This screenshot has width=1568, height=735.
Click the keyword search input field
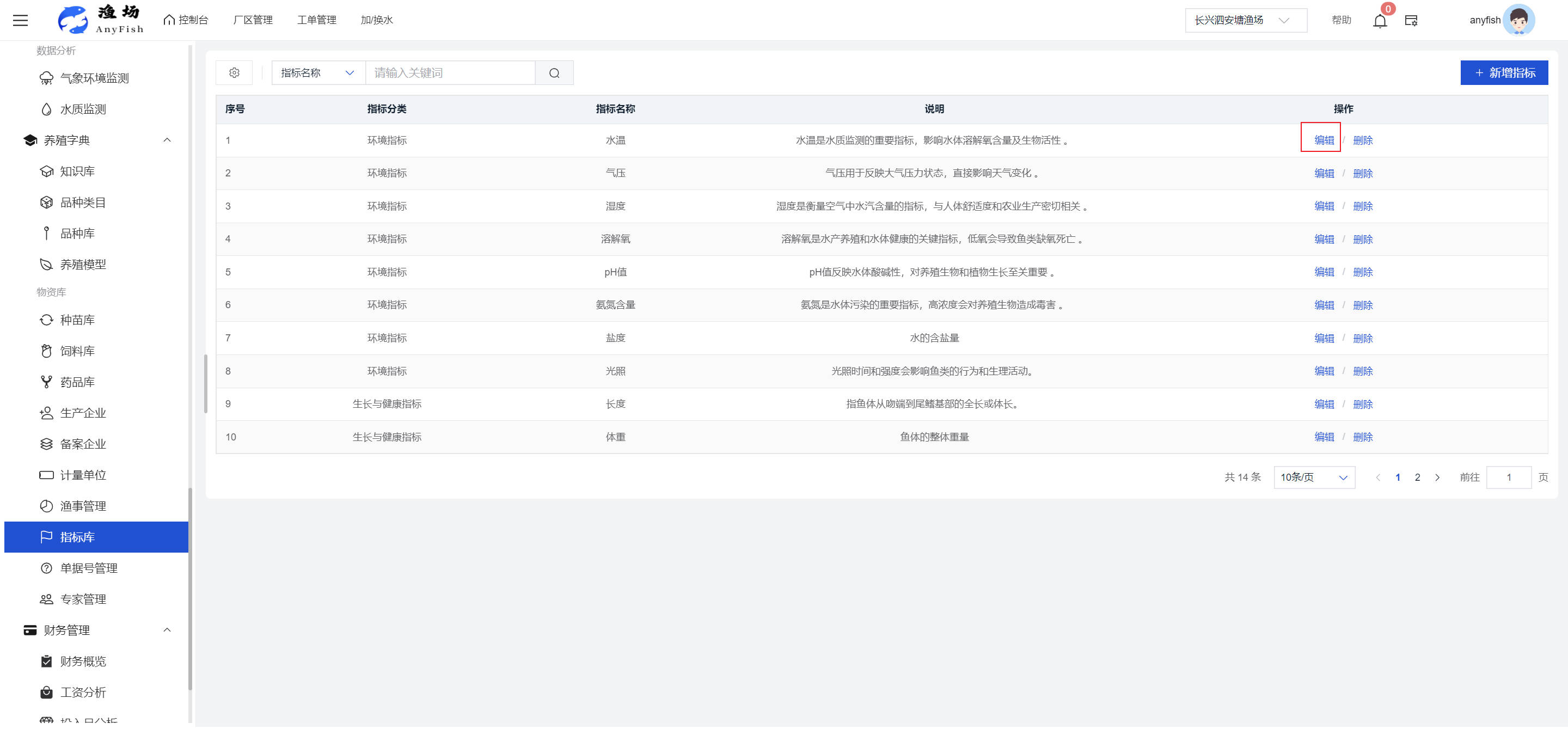point(450,73)
